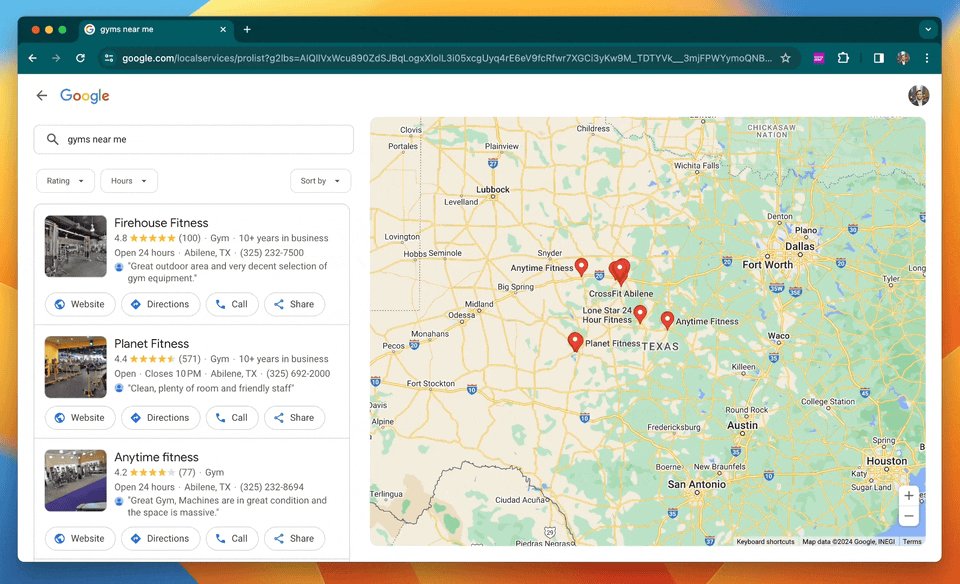Open the Hours filter dropdown
The image size is (960, 584).
coord(129,181)
